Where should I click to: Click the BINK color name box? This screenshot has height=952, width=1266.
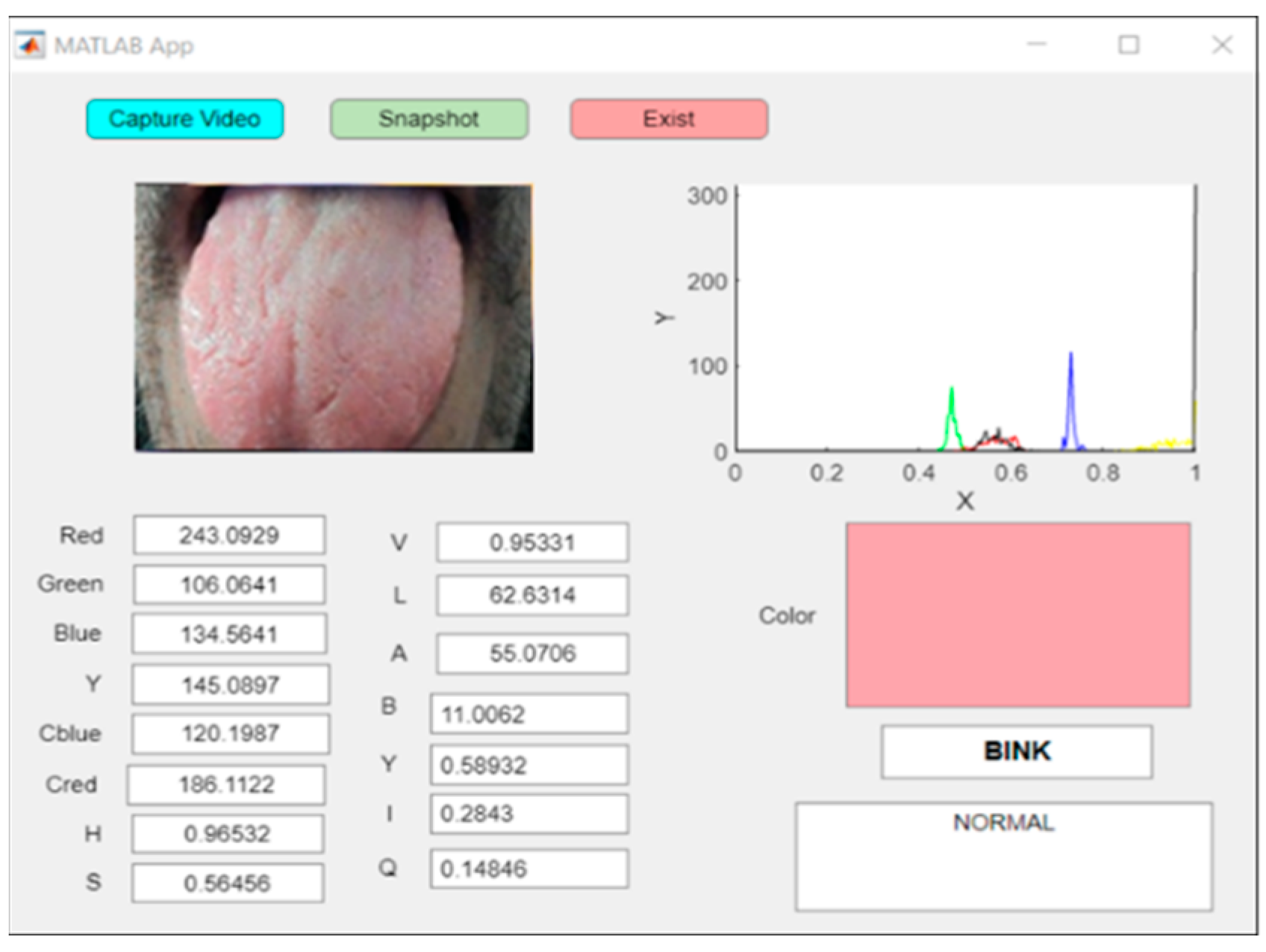coord(1016,751)
